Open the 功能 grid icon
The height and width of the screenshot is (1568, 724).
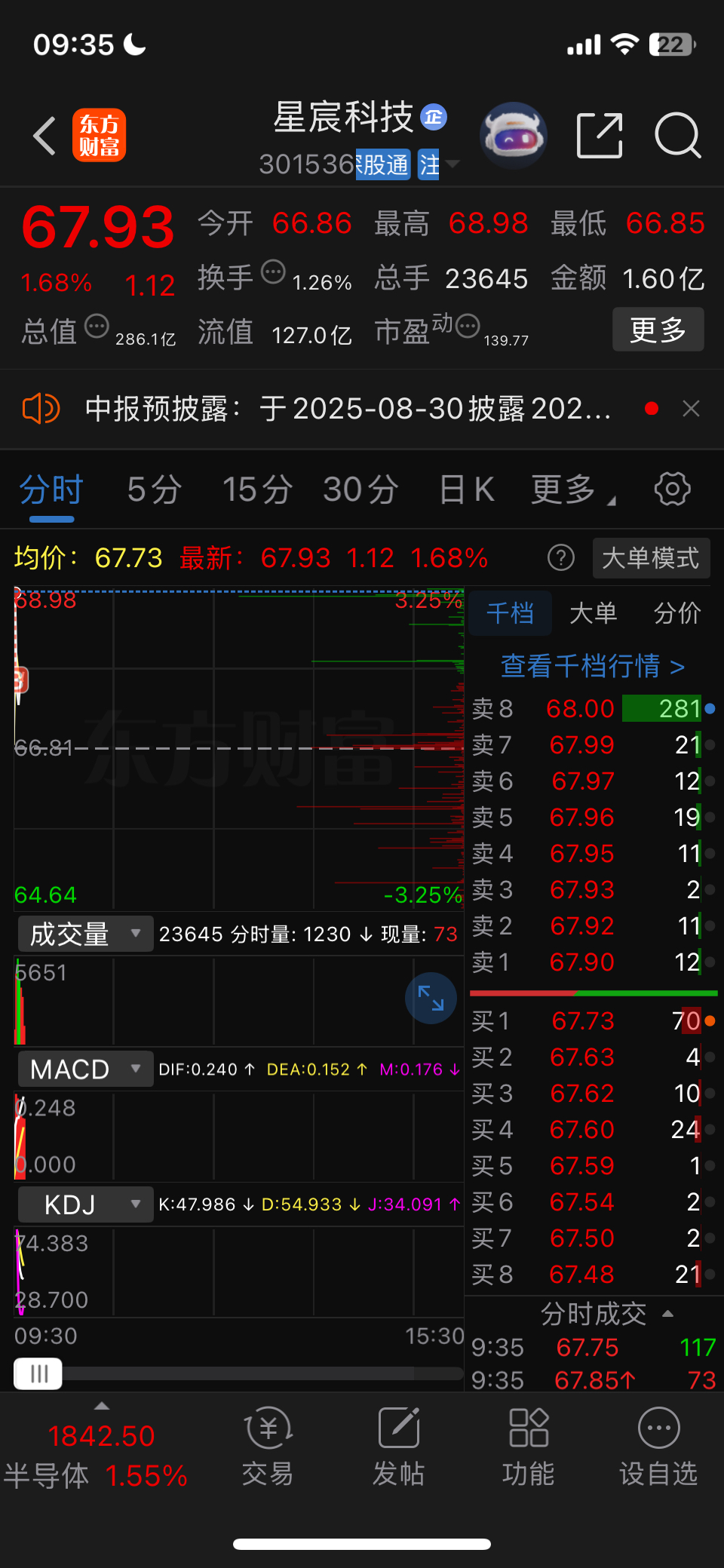[529, 1428]
